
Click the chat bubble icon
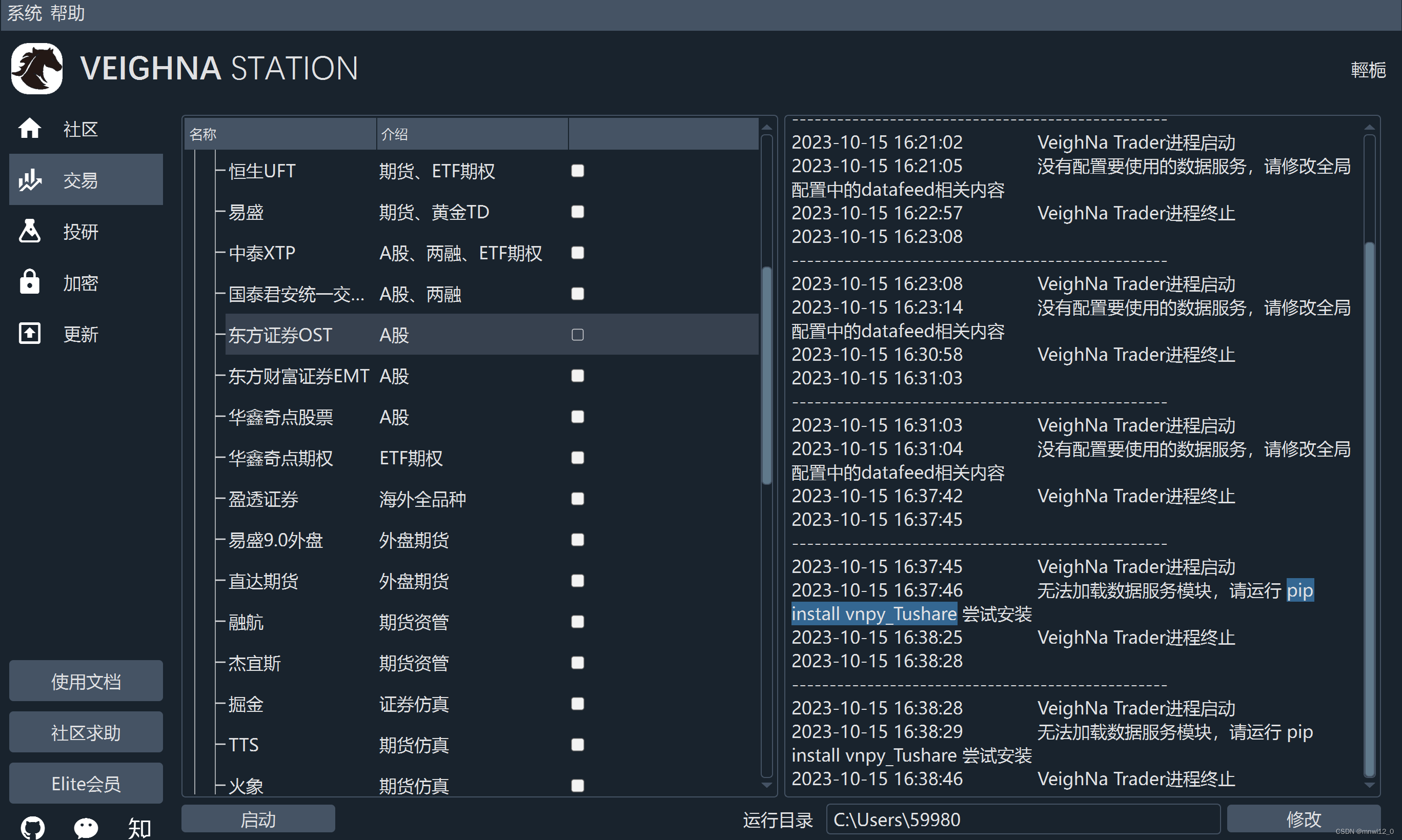point(86,827)
